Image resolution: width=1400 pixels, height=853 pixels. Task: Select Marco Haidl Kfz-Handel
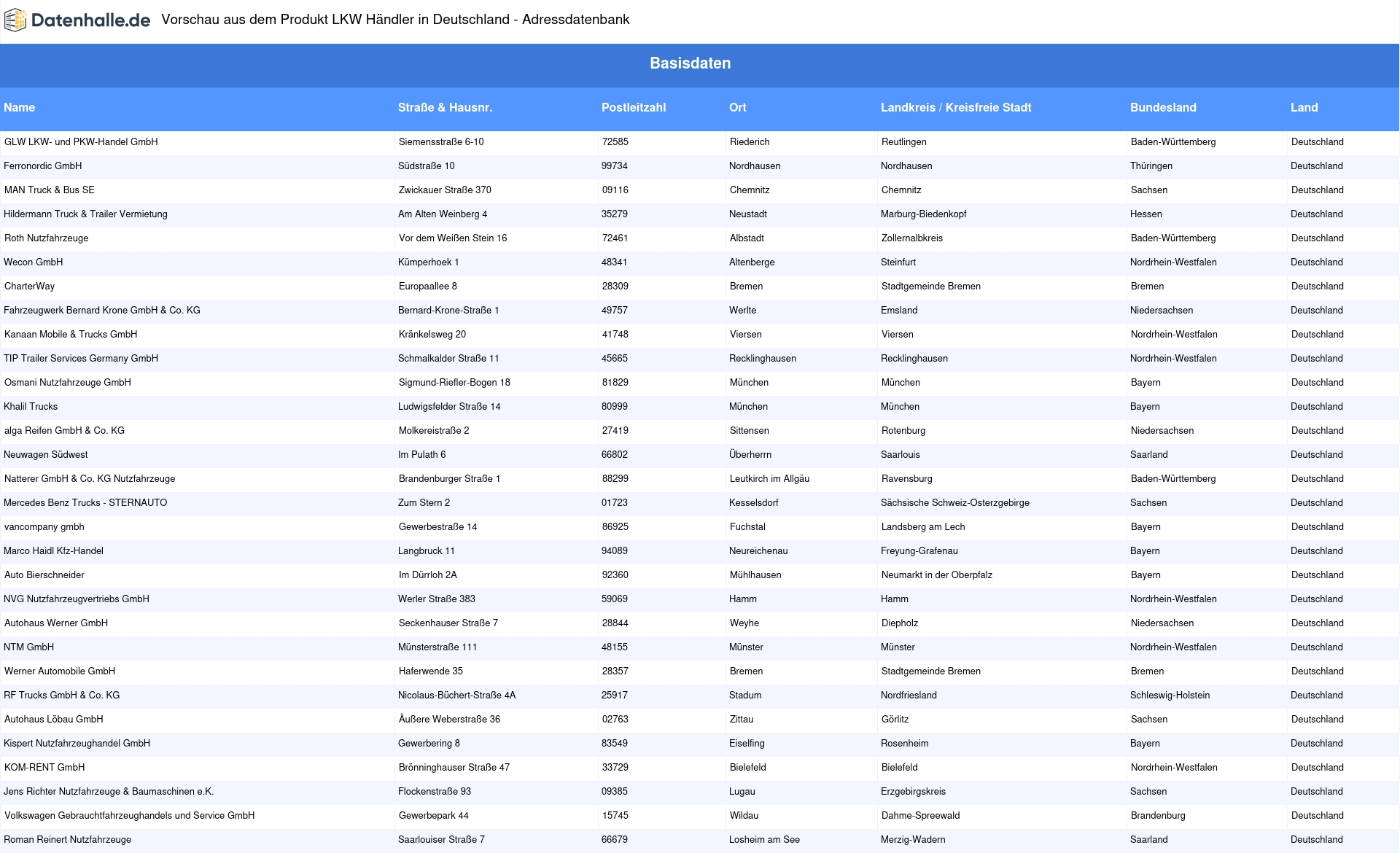click(54, 551)
